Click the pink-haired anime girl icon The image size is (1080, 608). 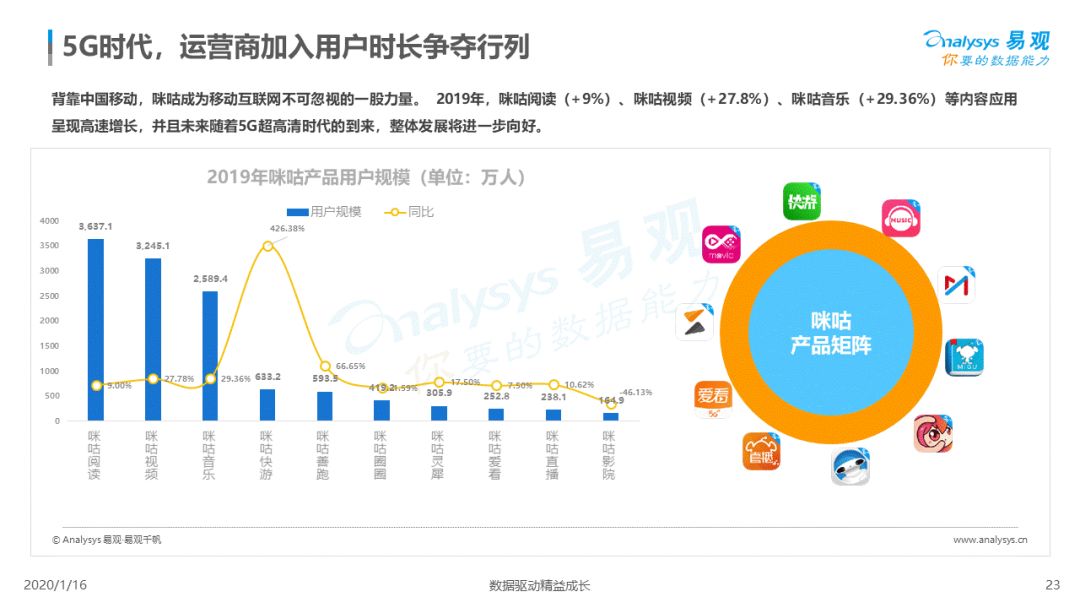[933, 434]
